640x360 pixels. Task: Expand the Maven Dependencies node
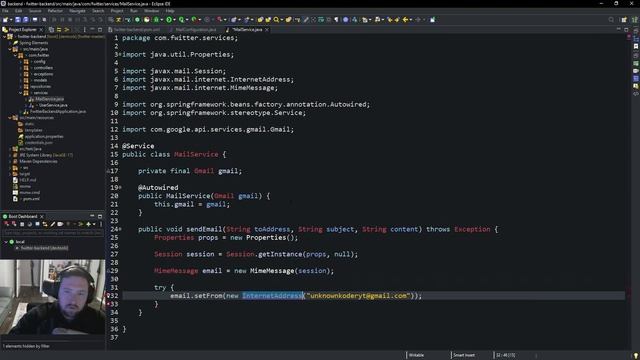(x=10, y=161)
